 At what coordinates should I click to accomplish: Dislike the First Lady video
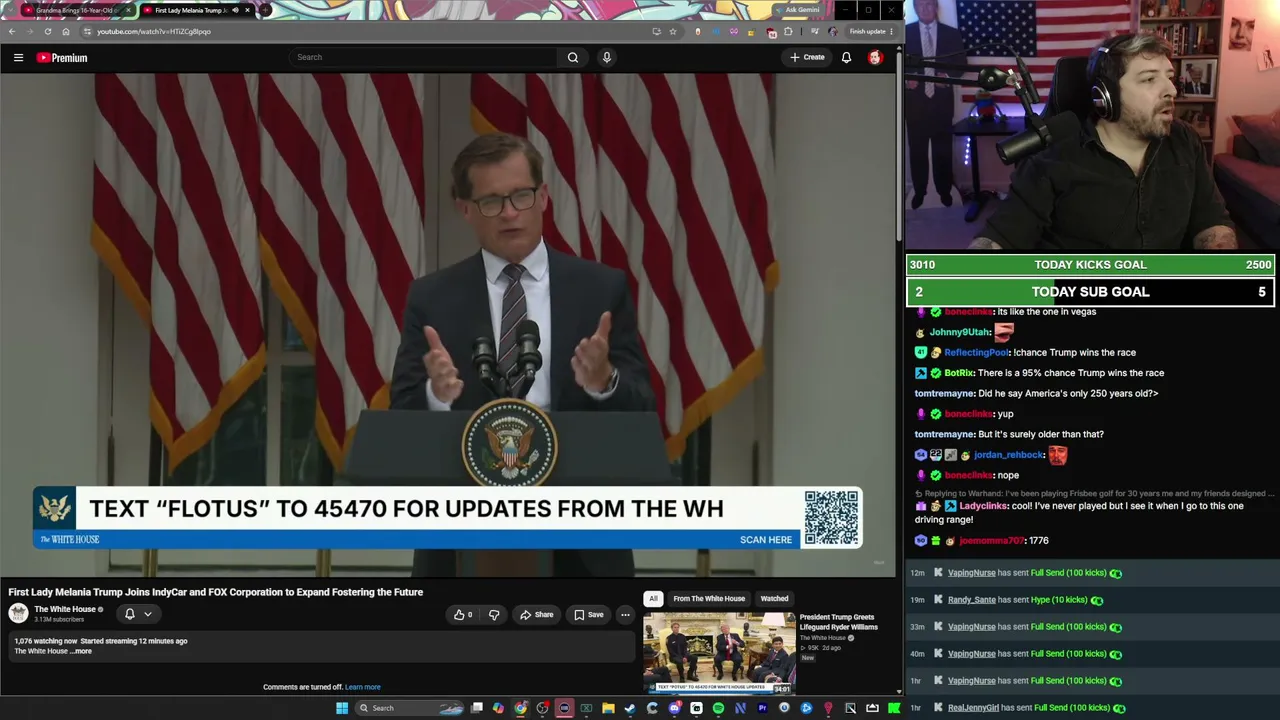[x=494, y=615]
